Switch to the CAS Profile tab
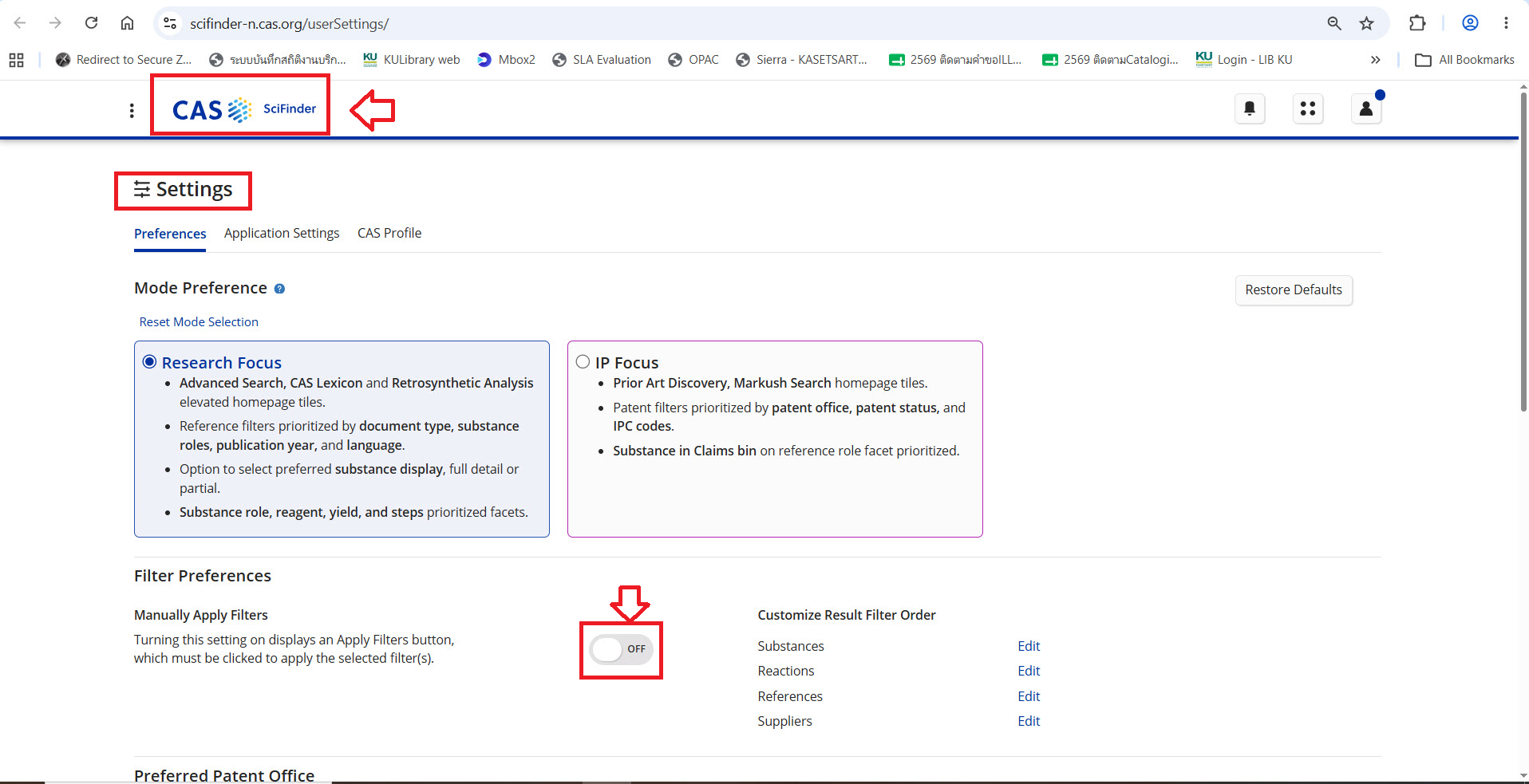 [x=389, y=233]
